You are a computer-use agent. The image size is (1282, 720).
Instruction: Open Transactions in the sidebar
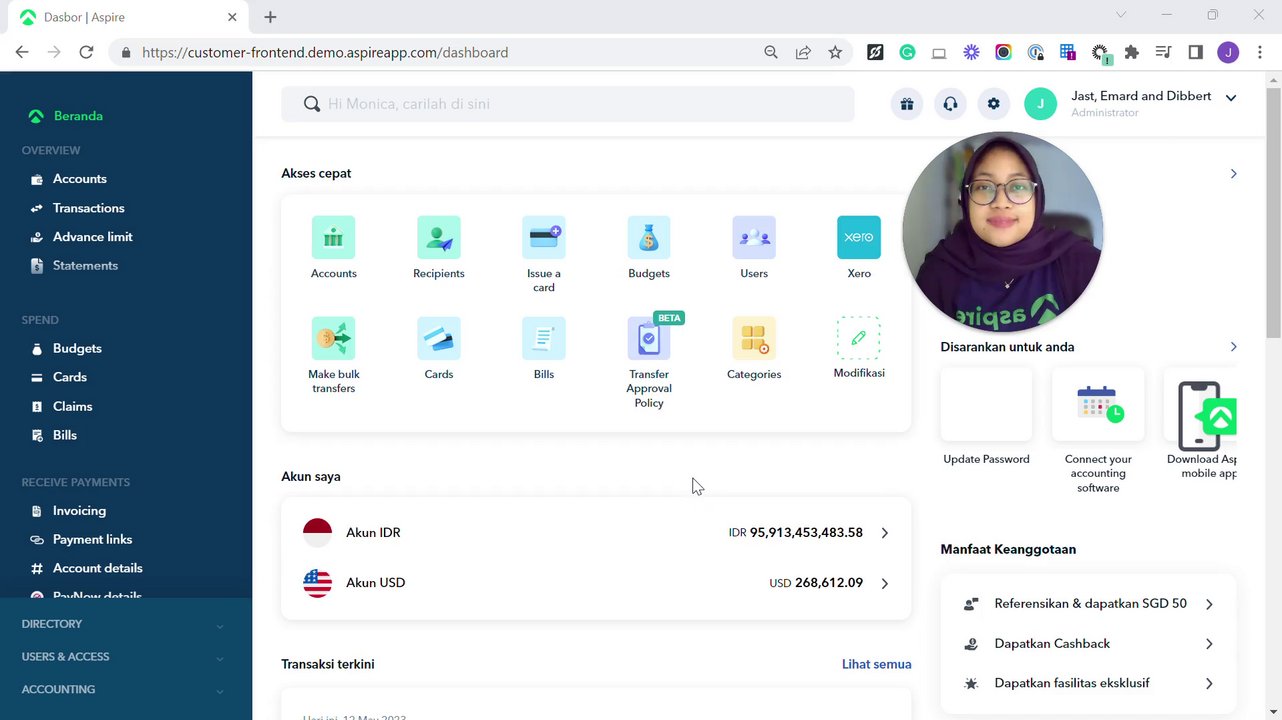coord(89,208)
